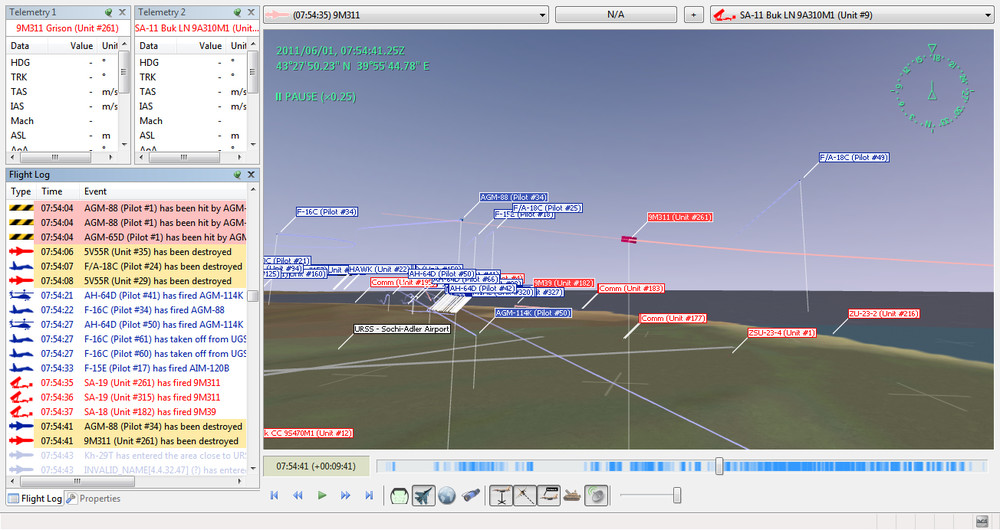Select the 9M311 Grison (Unit #261) title
The width and height of the screenshot is (1000, 530).
point(68,28)
